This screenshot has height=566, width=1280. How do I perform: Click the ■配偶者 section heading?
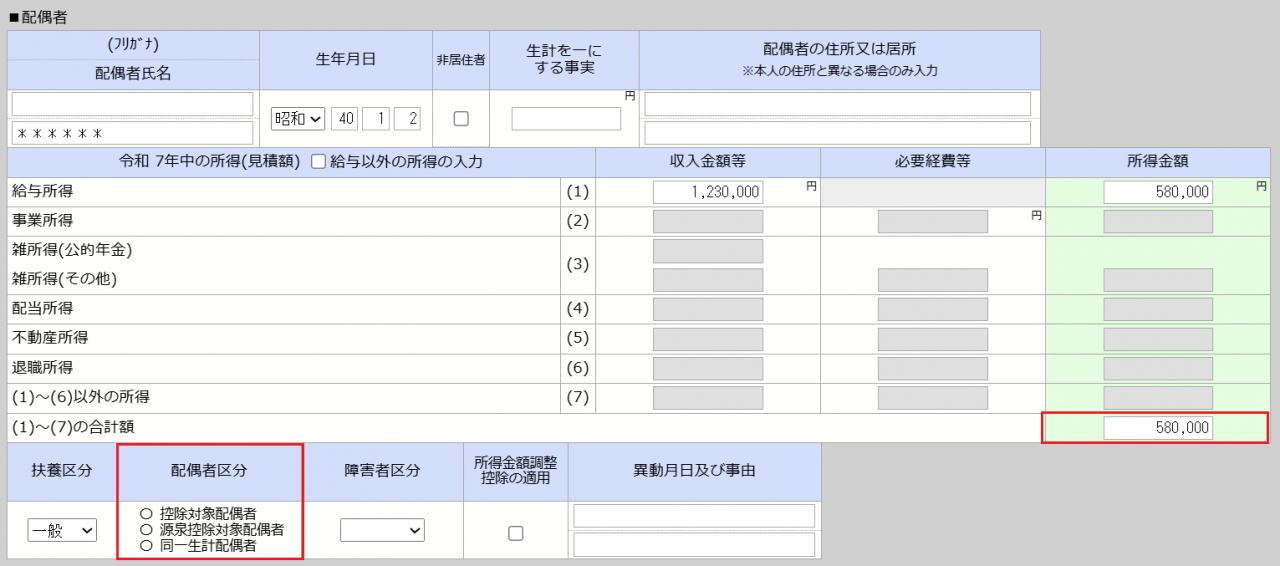tap(38, 16)
